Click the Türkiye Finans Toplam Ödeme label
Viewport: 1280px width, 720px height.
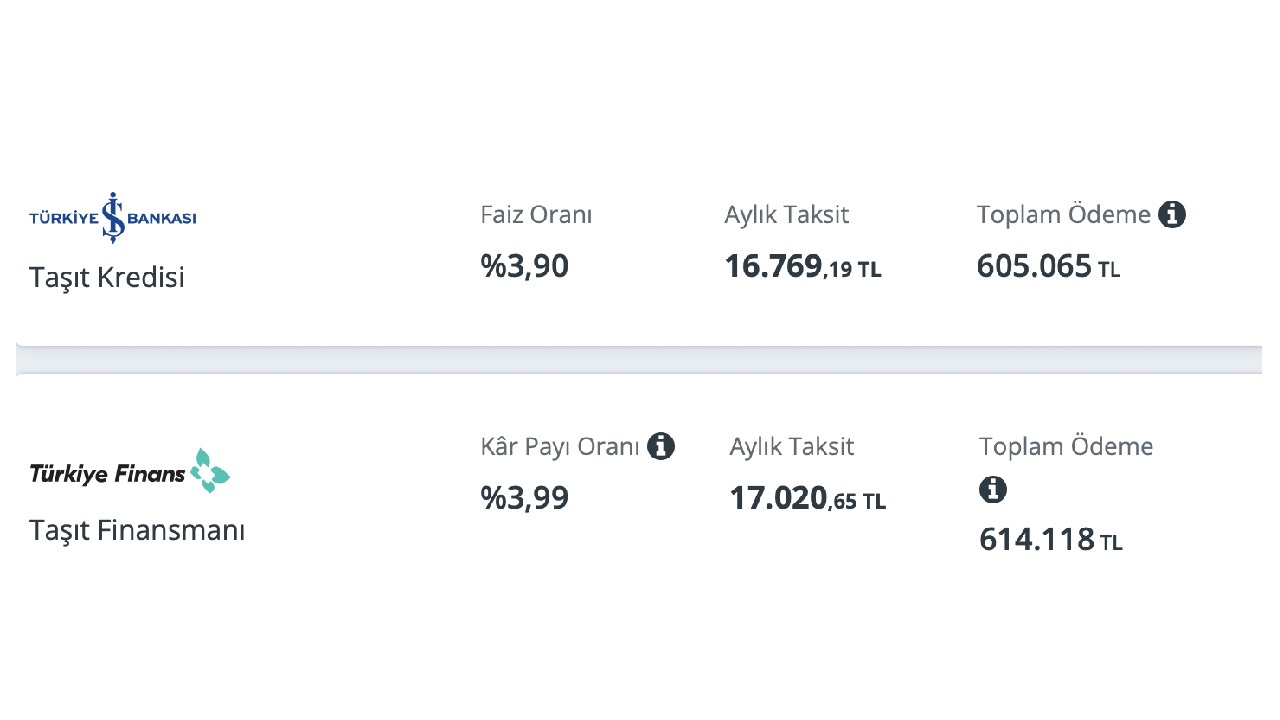(1066, 447)
